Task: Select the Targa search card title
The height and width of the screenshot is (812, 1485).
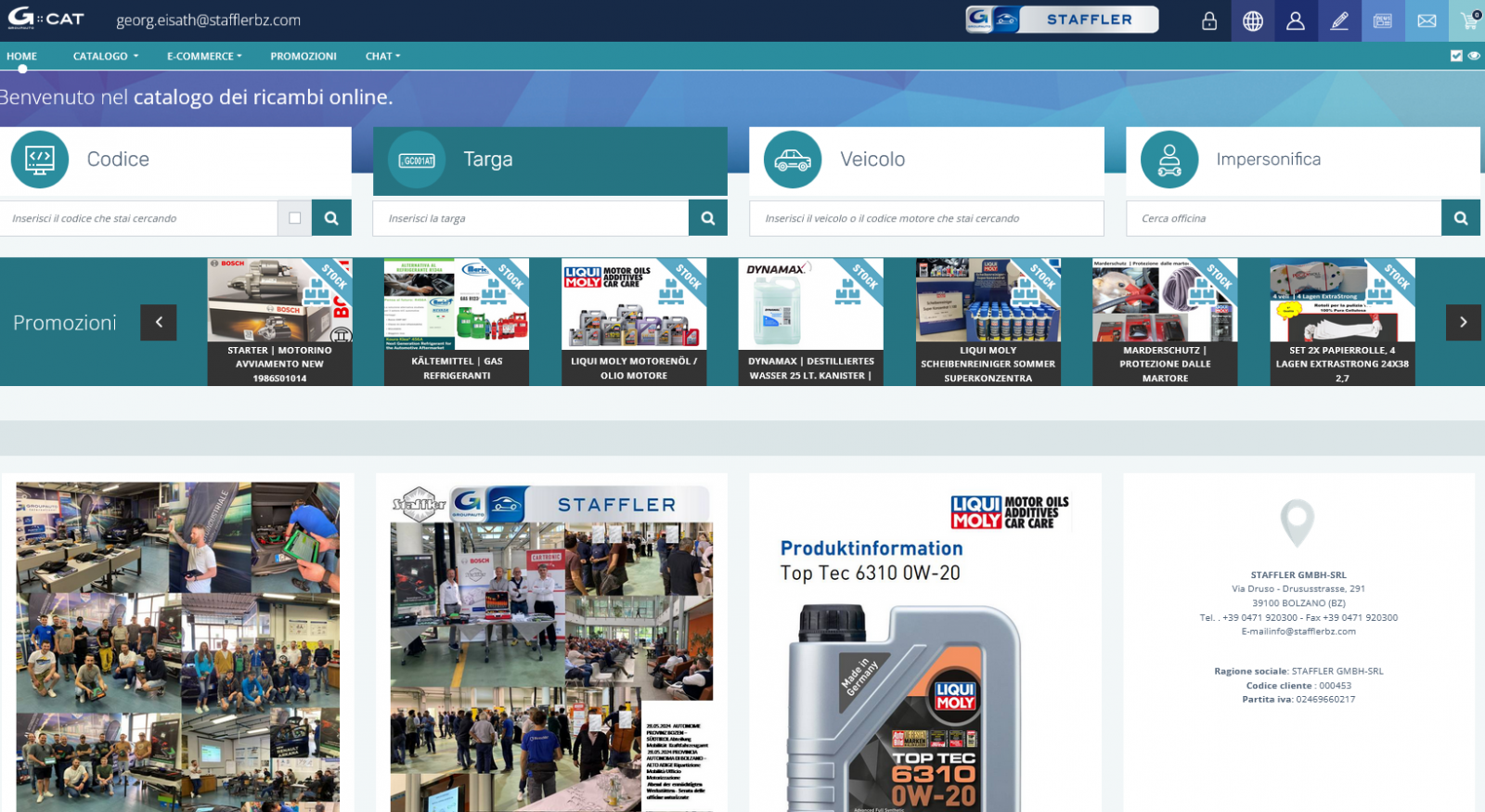Action: pos(488,160)
